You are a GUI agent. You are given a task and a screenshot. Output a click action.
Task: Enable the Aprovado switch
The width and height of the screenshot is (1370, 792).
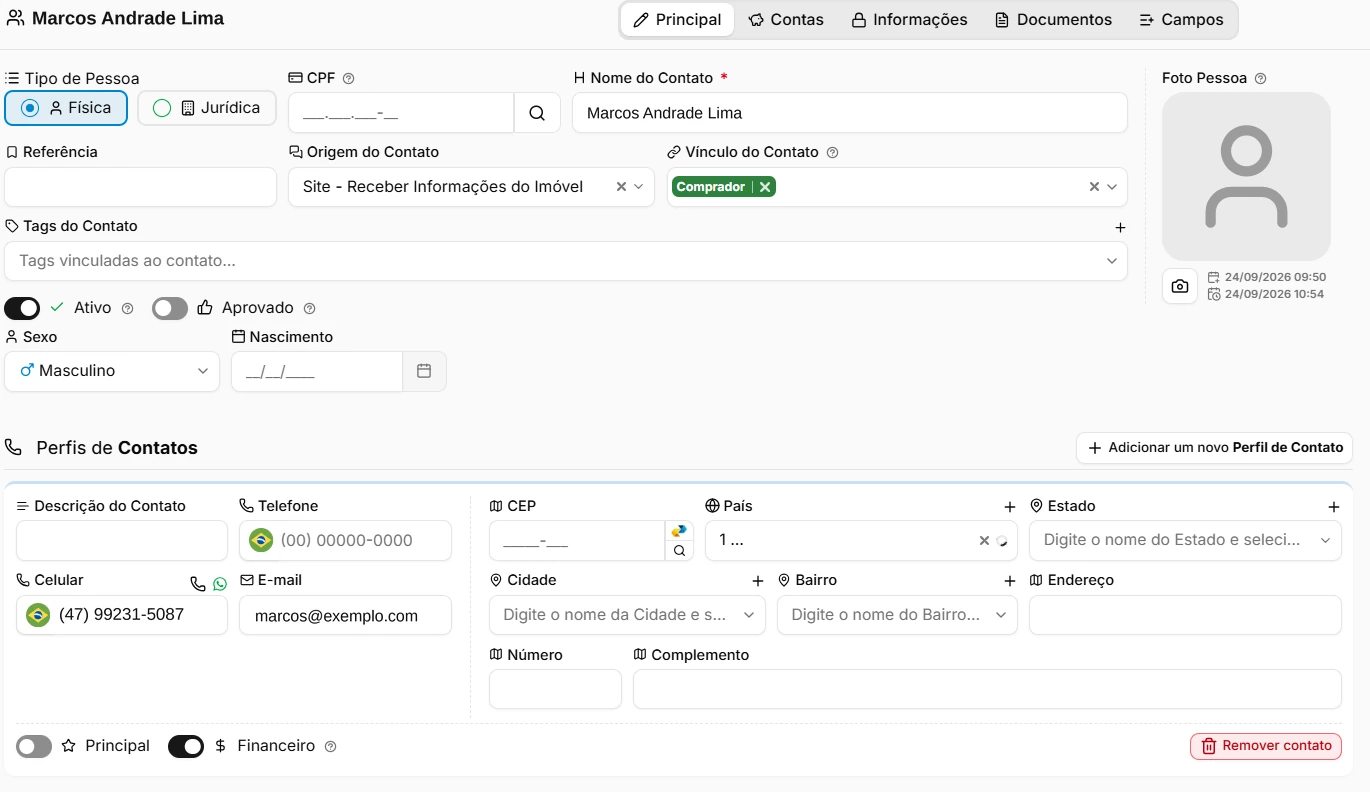click(x=170, y=308)
